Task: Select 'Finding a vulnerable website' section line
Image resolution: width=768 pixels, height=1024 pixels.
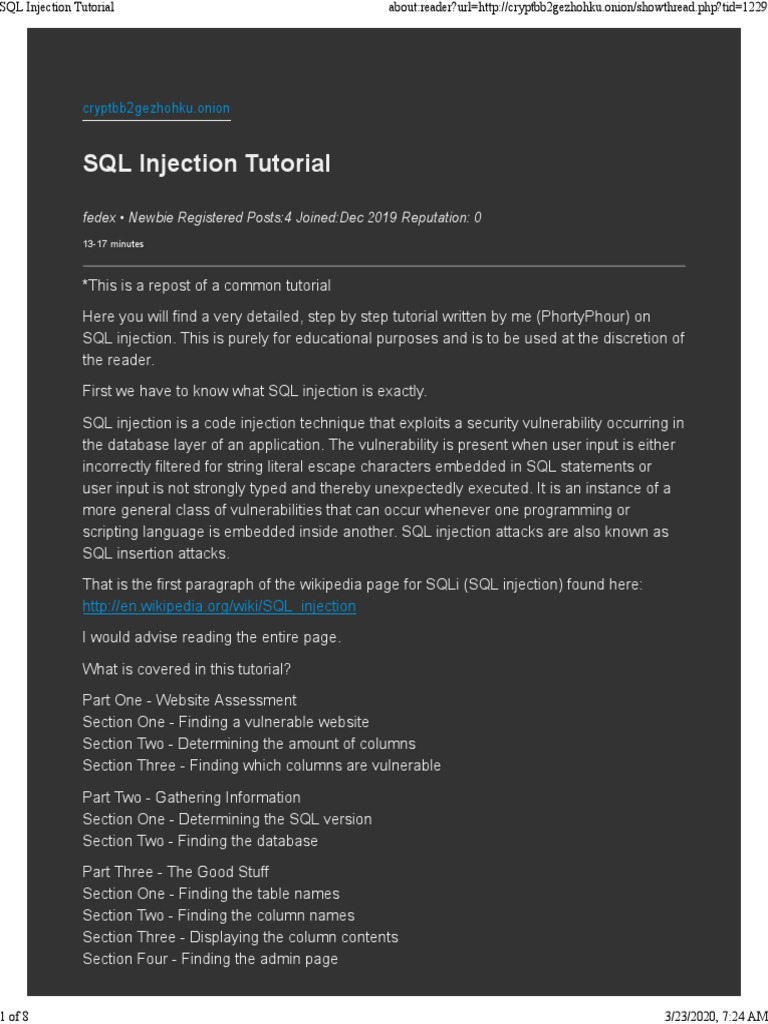Action: (225, 722)
